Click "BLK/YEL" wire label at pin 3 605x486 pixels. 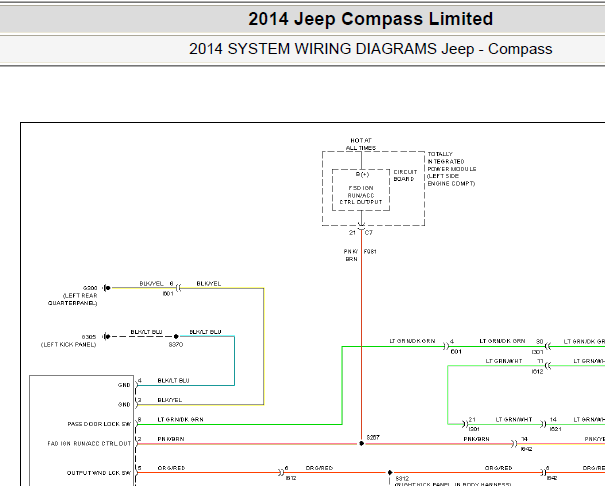[169, 400]
